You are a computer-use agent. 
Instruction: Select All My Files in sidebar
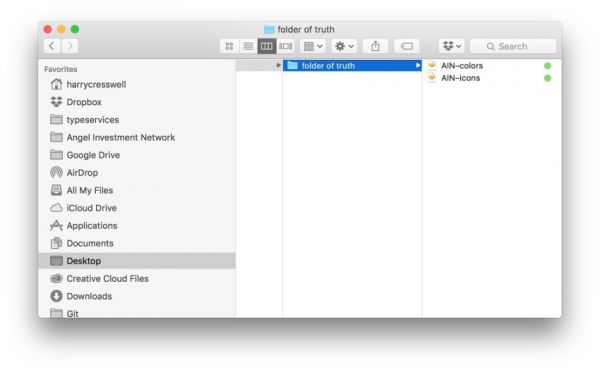[x=137, y=190]
